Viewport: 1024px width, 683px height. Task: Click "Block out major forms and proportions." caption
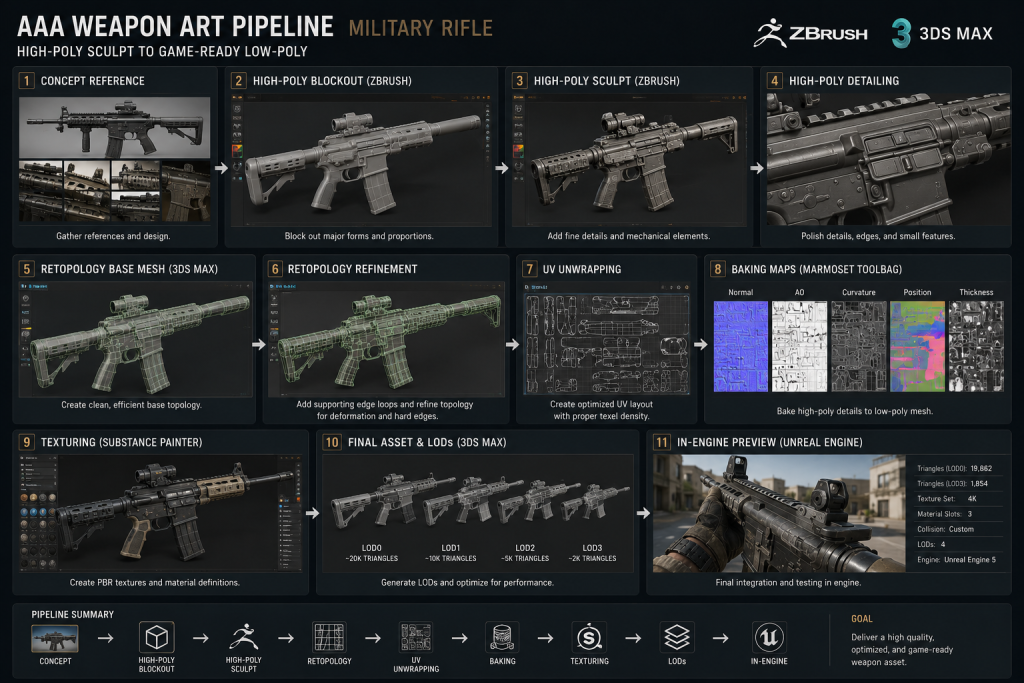tap(359, 236)
